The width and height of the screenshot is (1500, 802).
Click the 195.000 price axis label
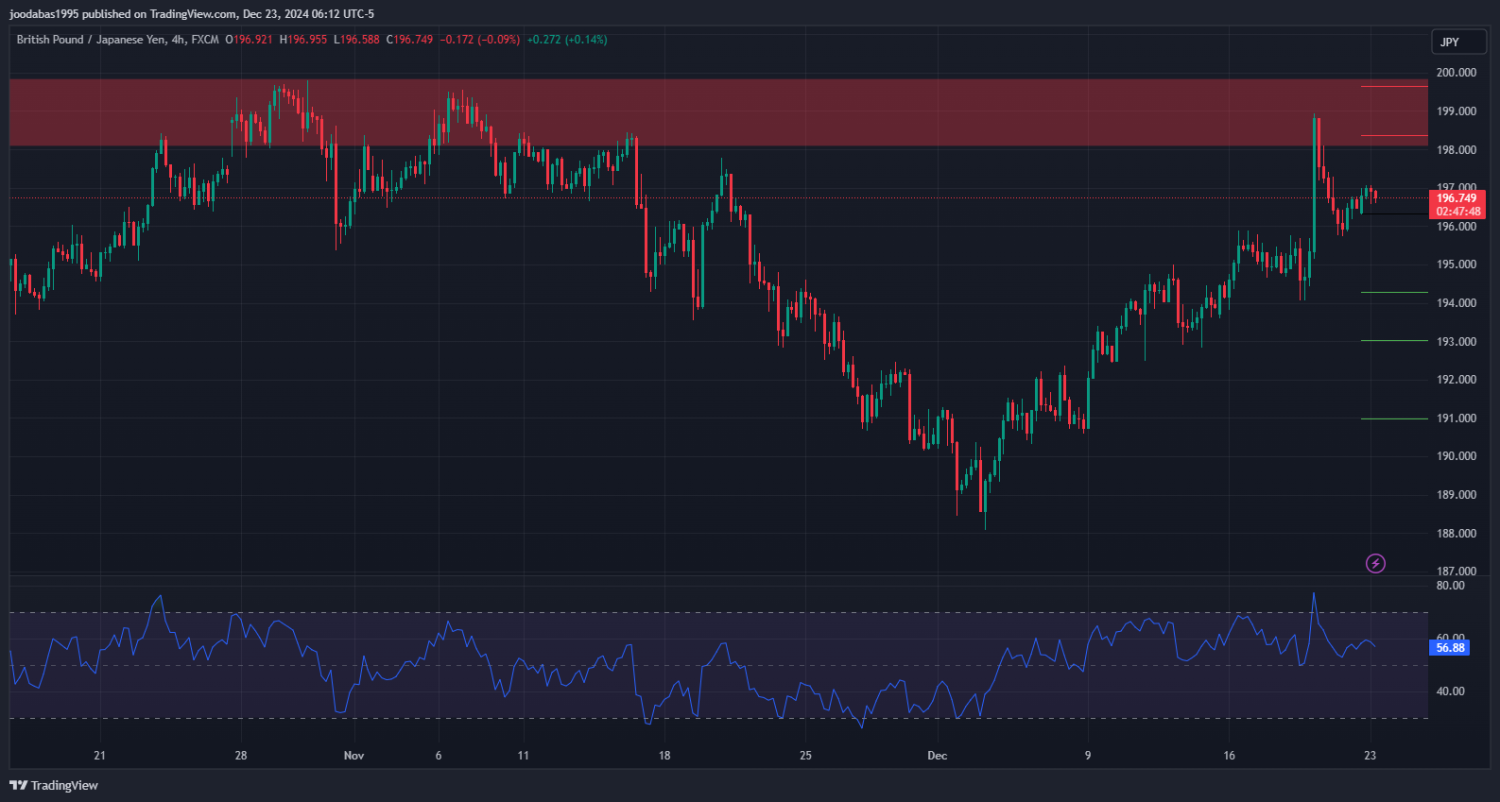pyautogui.click(x=1457, y=265)
